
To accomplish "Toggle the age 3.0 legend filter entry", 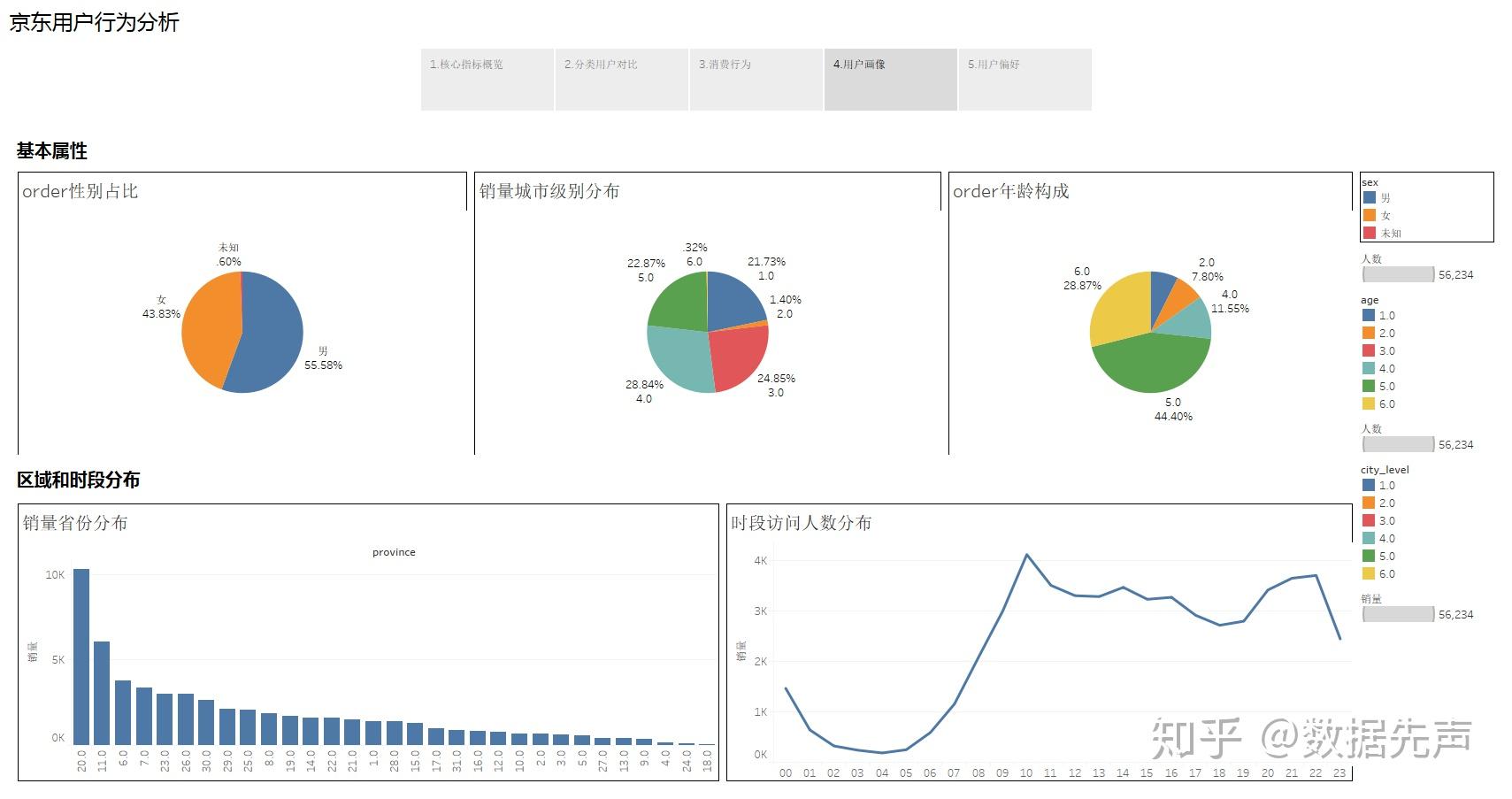I will tap(1370, 350).
